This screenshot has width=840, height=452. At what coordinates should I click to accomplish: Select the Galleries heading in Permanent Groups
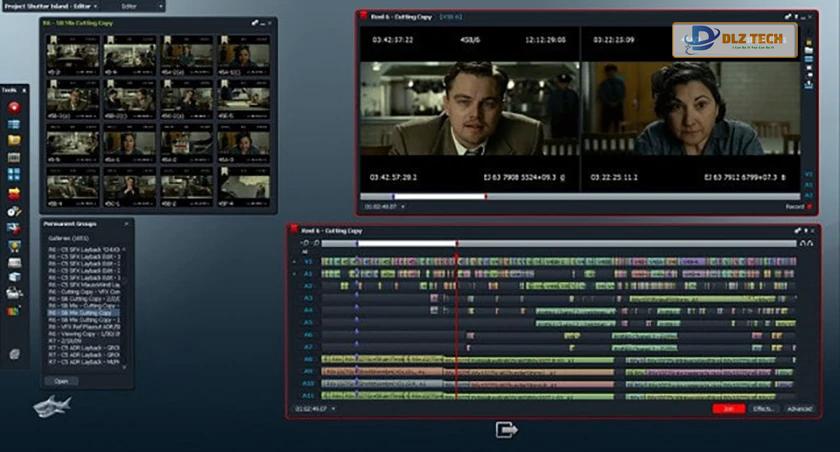pos(68,238)
